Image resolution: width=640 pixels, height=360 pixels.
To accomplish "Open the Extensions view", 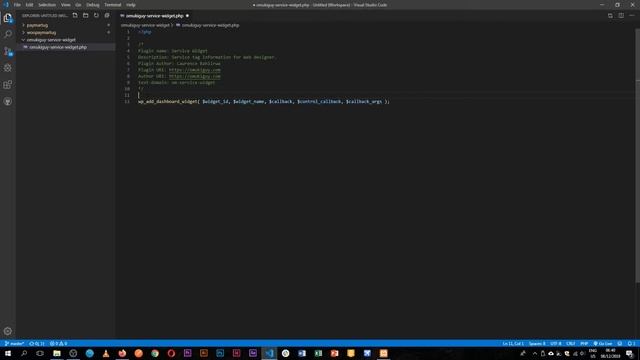I will [x=8, y=84].
